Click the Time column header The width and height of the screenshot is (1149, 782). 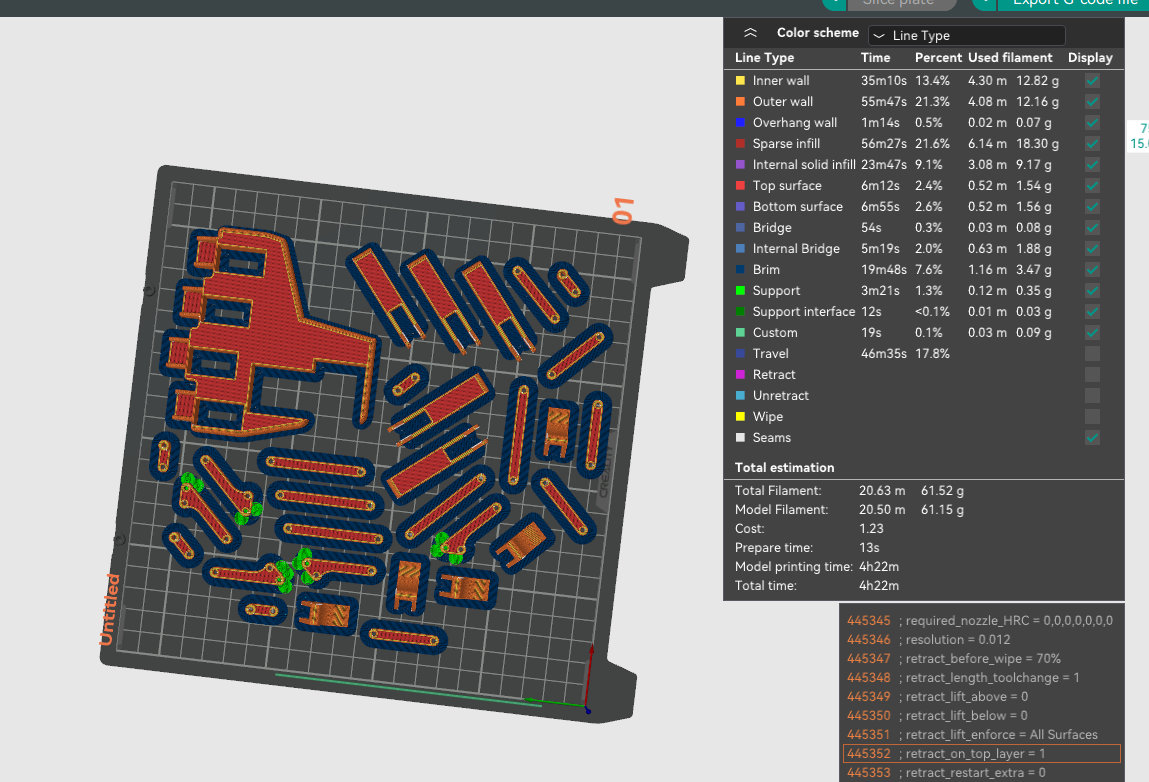coord(876,58)
